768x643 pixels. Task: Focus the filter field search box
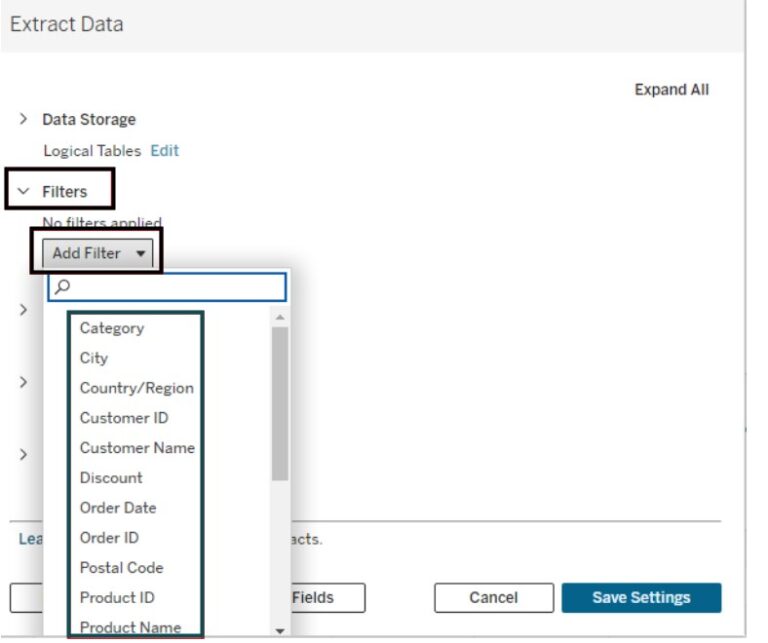click(167, 287)
